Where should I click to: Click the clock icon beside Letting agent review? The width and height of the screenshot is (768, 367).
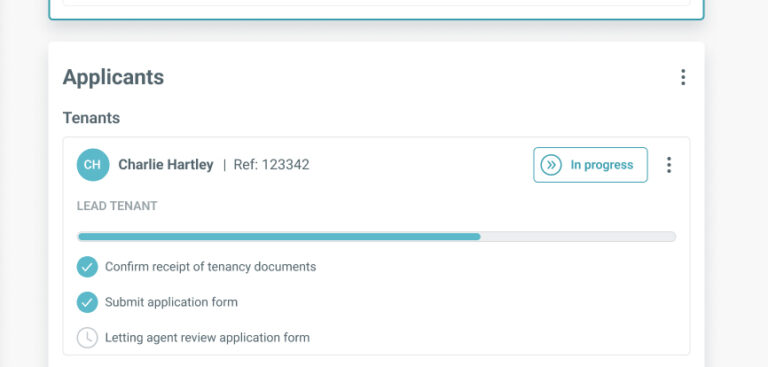click(87, 338)
